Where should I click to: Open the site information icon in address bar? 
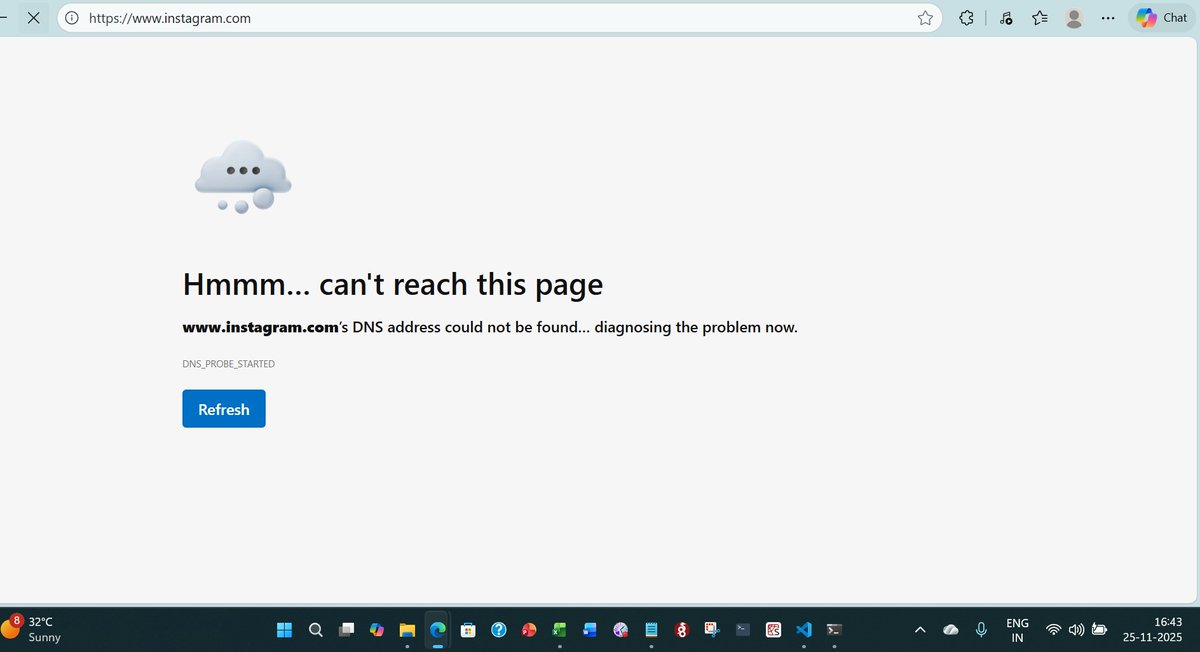pos(71,18)
